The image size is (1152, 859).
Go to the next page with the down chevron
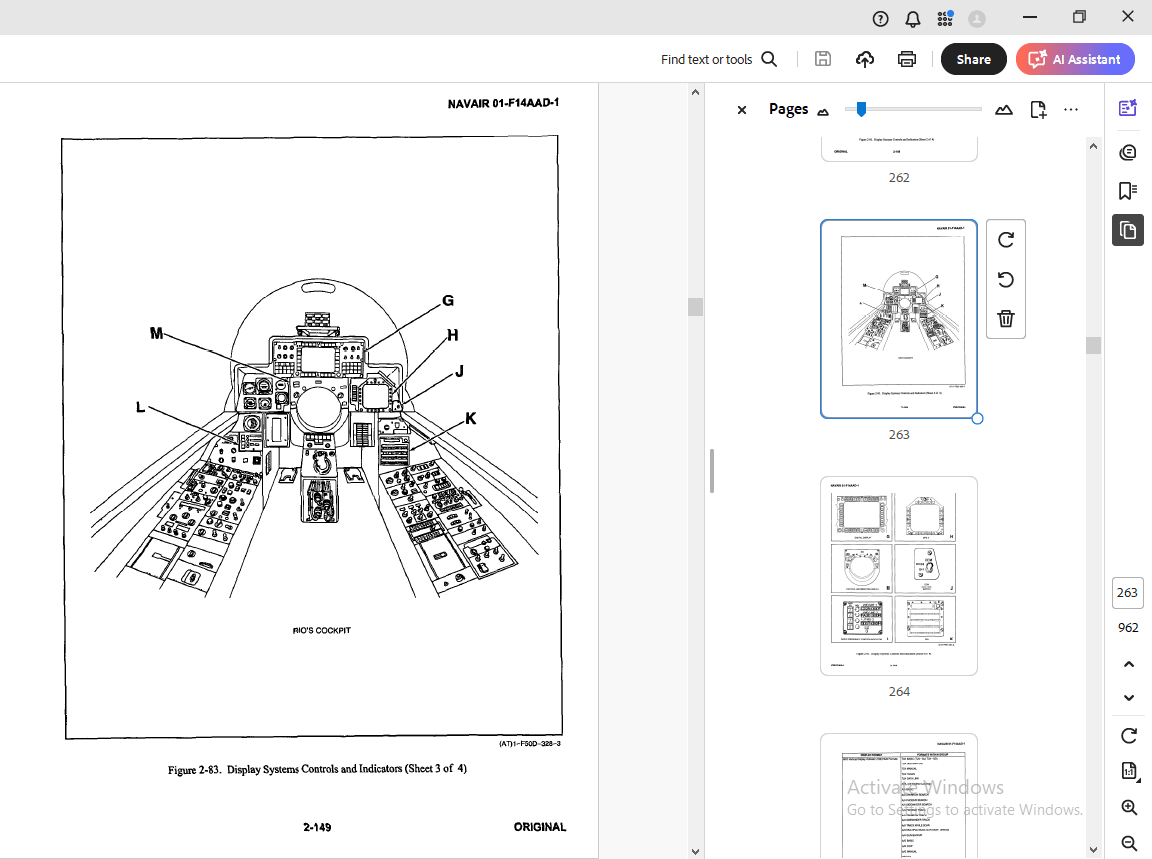[x=1128, y=698]
